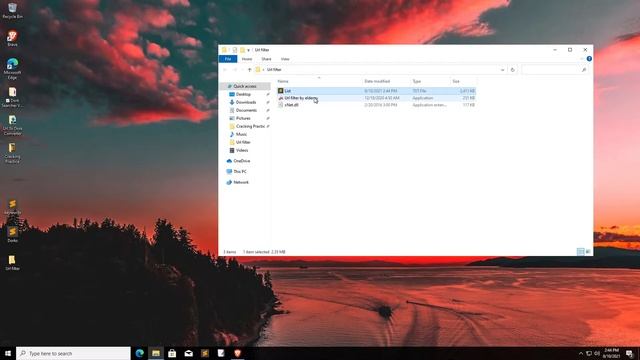The image size is (640, 360).
Task: Click the search magnifier icon in Explorer
Action: (584, 70)
